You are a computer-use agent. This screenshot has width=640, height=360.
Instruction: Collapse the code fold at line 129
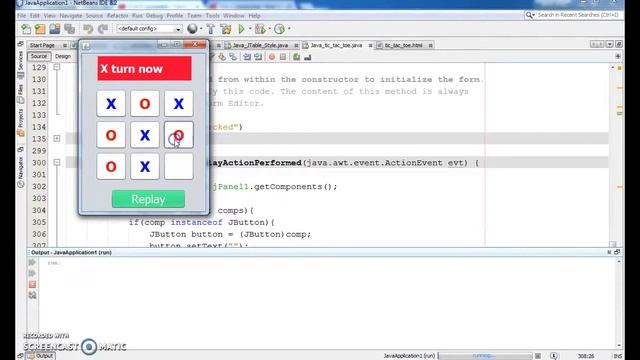click(x=57, y=67)
